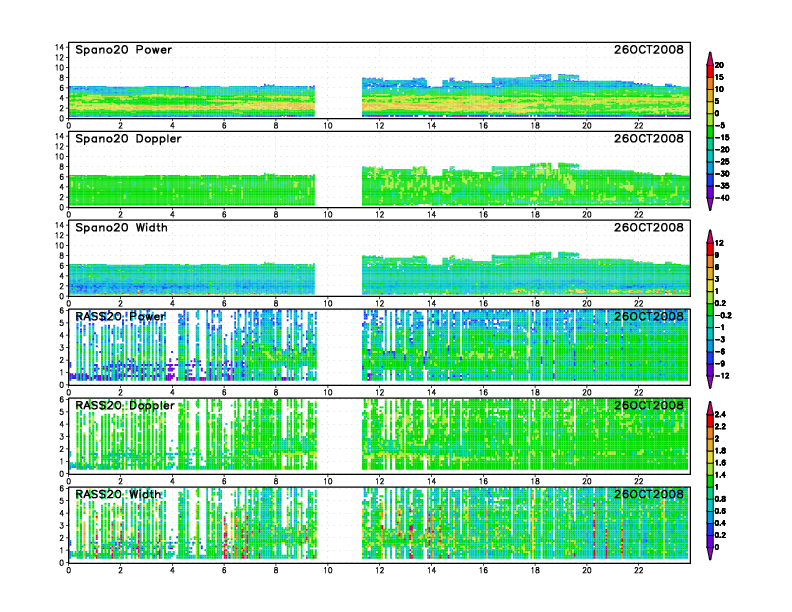Click the "Spano20 Doppler" panel title
Image resolution: width=792 pixels, height=612 pixels.
pos(128,139)
